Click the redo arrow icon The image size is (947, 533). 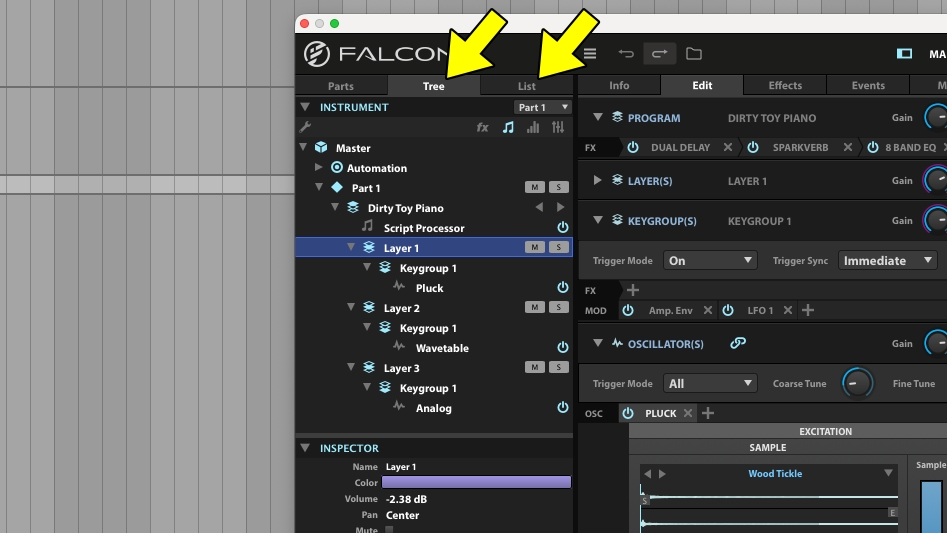tap(660, 54)
